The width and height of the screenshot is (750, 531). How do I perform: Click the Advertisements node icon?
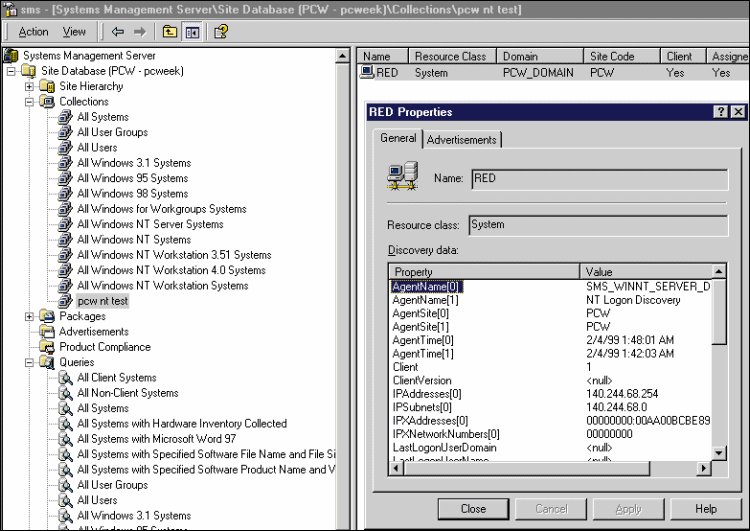(x=47, y=332)
